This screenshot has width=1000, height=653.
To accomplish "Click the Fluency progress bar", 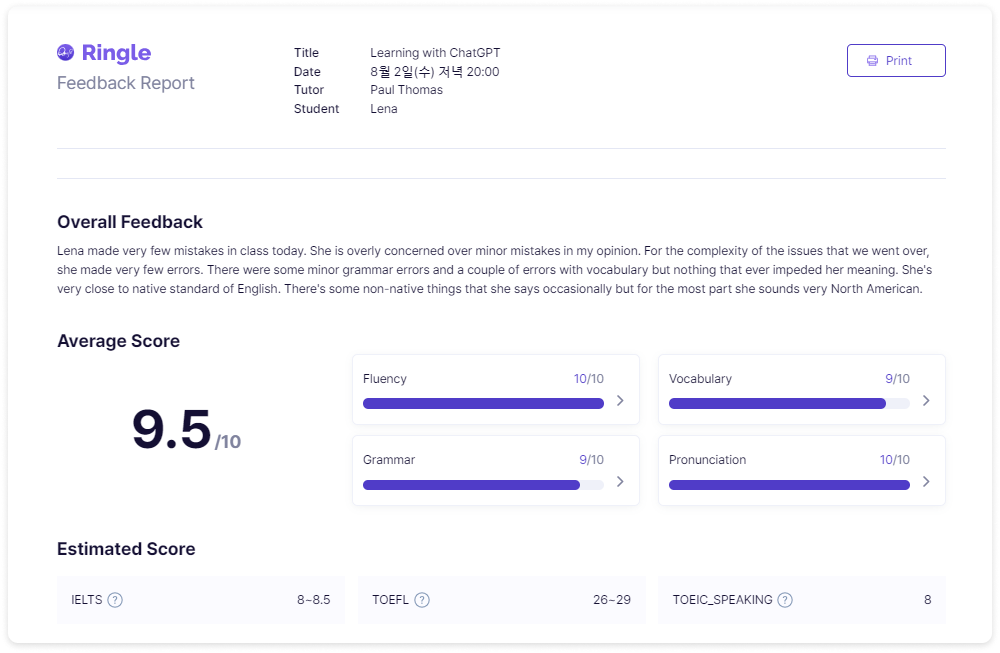I will tap(483, 404).
